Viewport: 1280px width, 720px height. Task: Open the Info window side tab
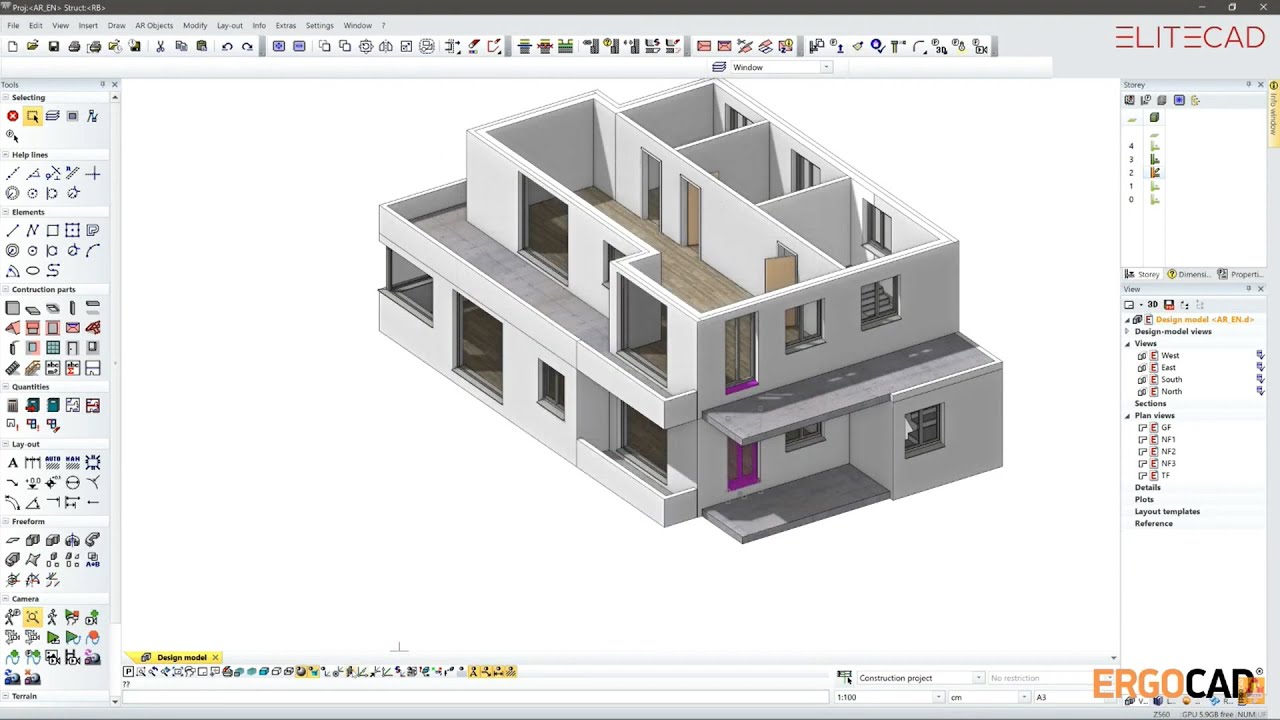point(1274,114)
